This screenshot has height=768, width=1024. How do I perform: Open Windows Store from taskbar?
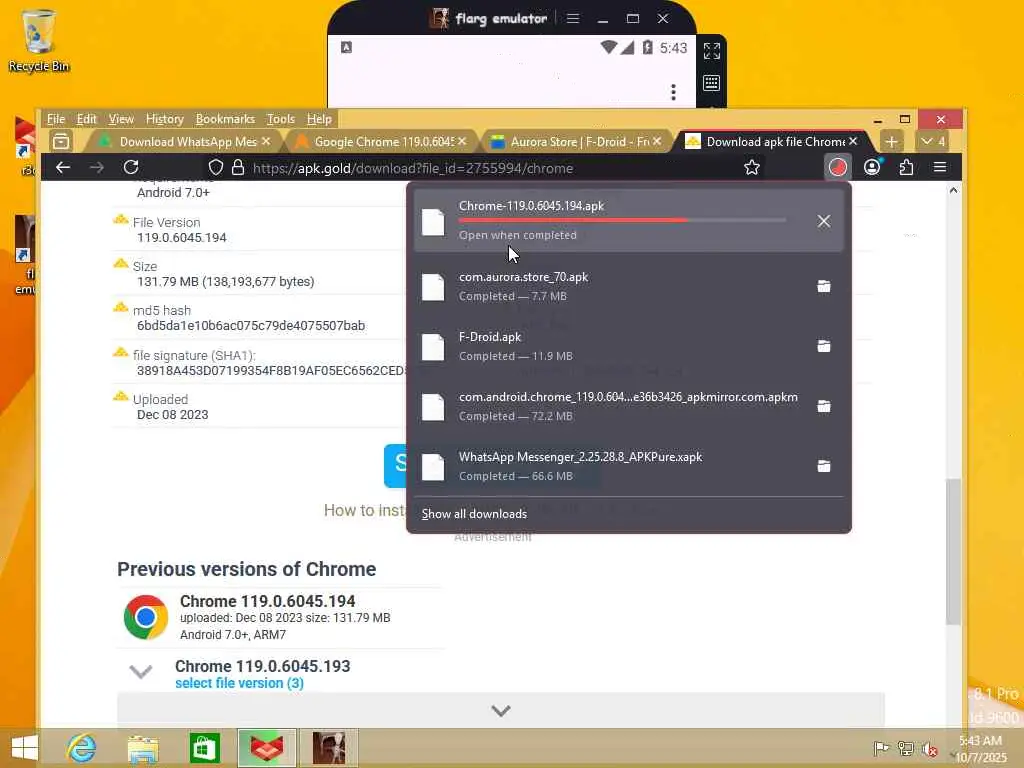[204, 748]
